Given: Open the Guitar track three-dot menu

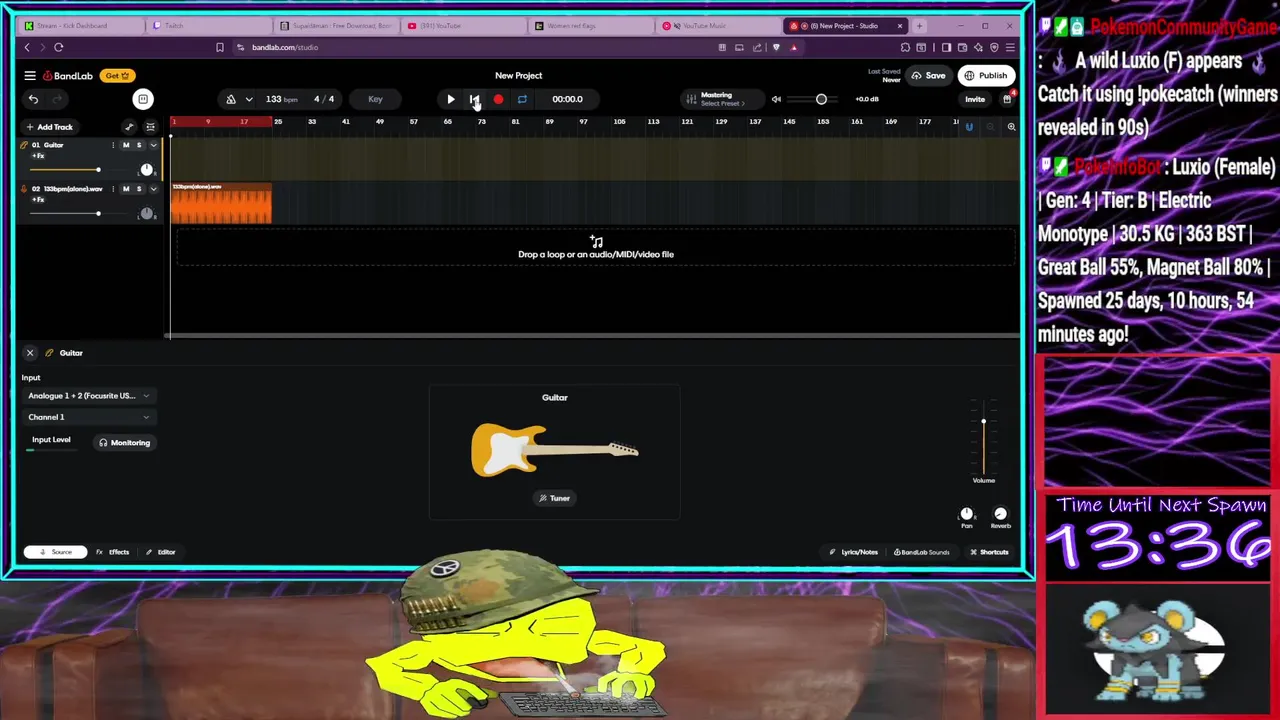Looking at the screenshot, I should 113,146.
